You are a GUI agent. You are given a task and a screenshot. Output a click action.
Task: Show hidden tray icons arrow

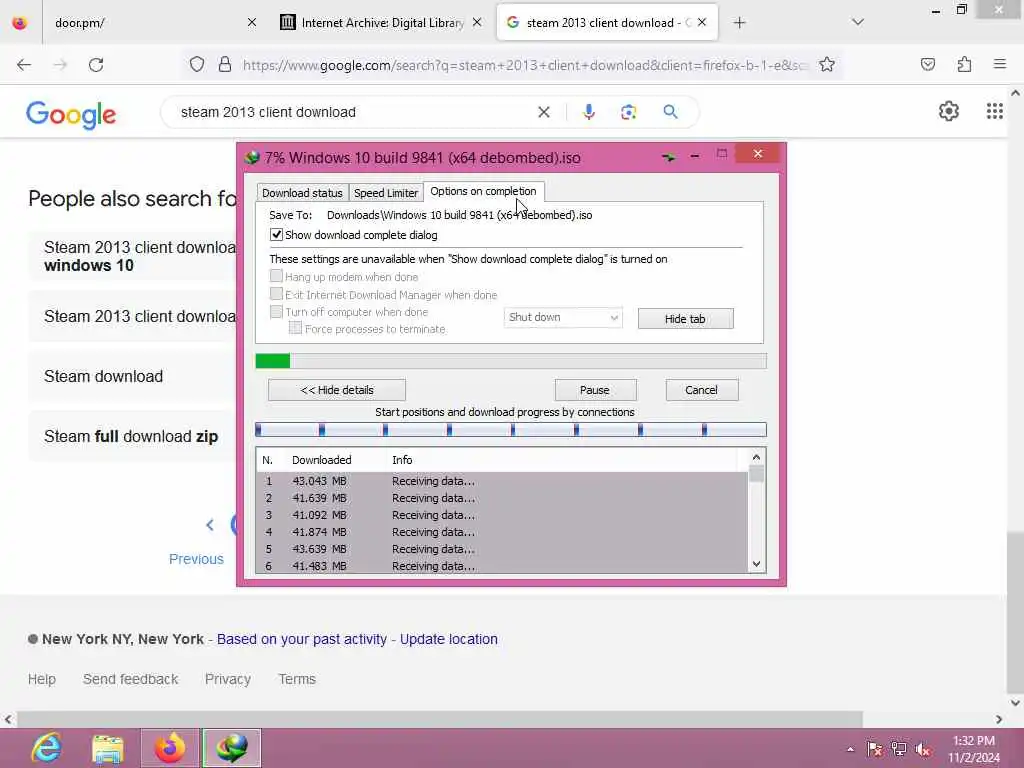(x=850, y=749)
